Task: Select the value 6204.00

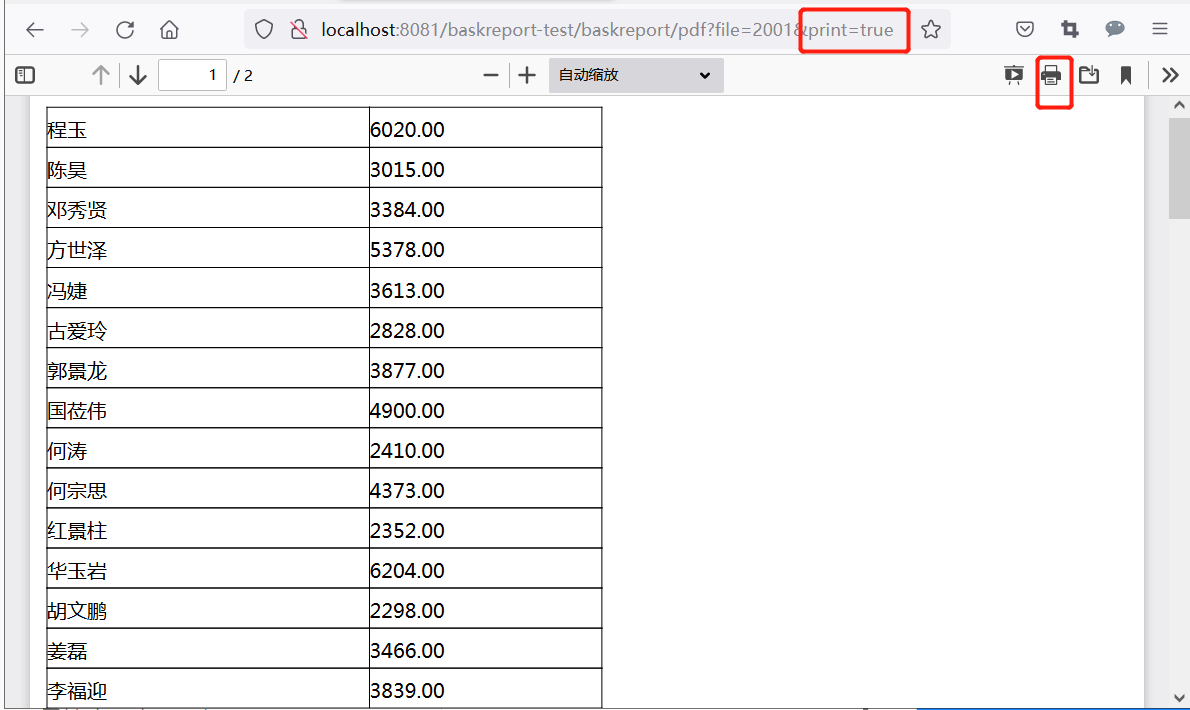Action: point(408,571)
